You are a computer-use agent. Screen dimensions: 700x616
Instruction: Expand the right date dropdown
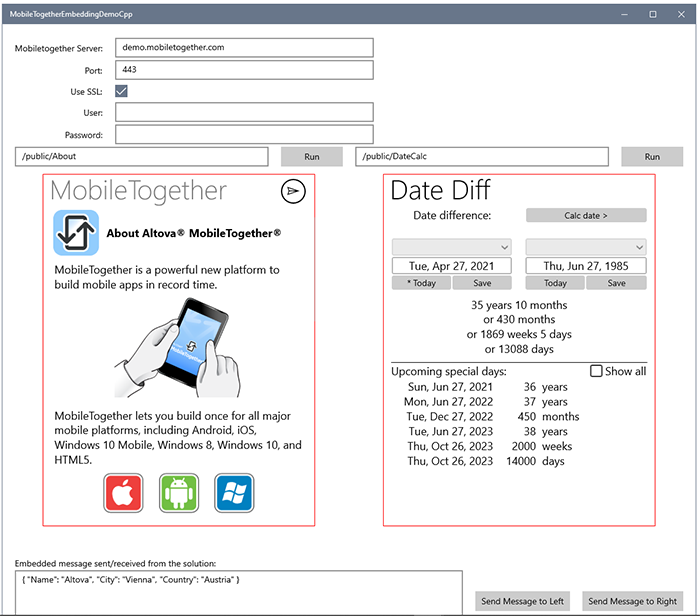pyautogui.click(x=585, y=246)
